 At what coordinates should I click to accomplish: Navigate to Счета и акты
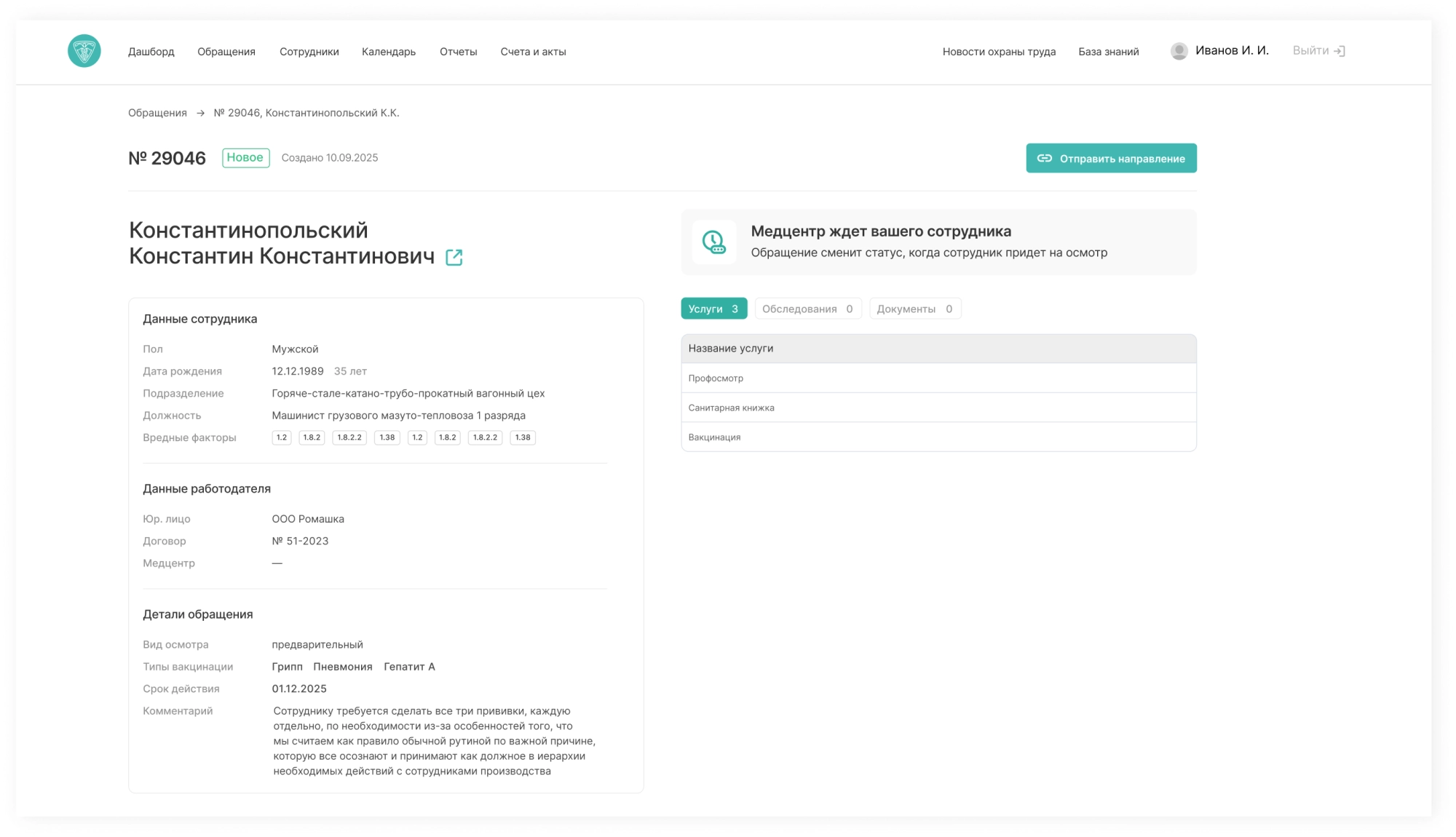click(533, 51)
